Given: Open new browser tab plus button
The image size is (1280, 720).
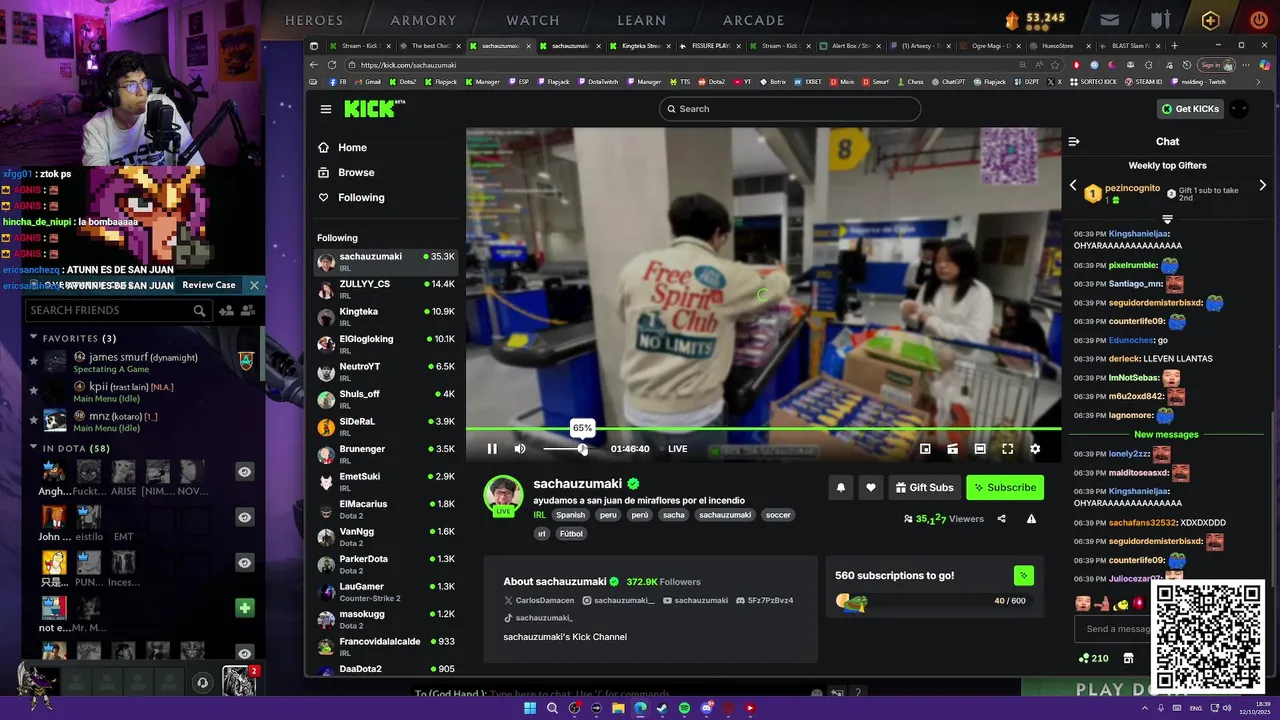Looking at the screenshot, I should click(x=1174, y=46).
